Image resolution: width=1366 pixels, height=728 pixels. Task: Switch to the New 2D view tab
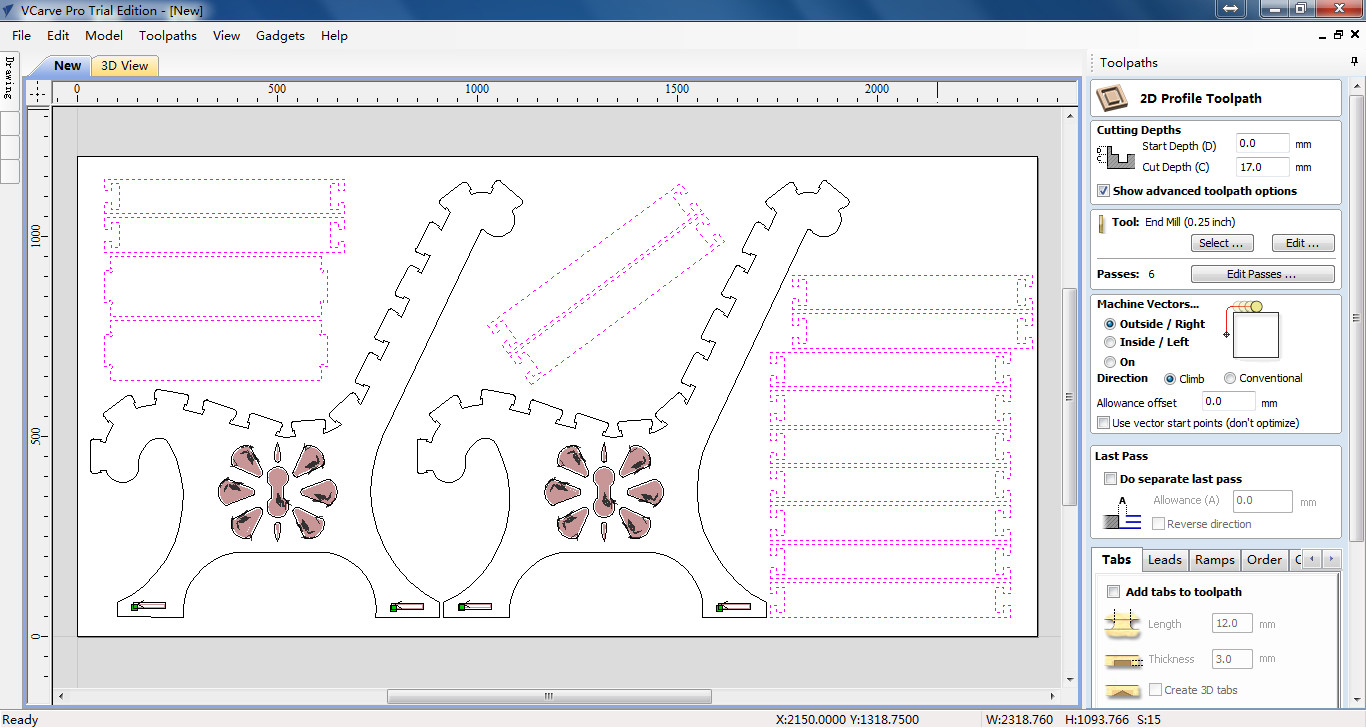(68, 66)
